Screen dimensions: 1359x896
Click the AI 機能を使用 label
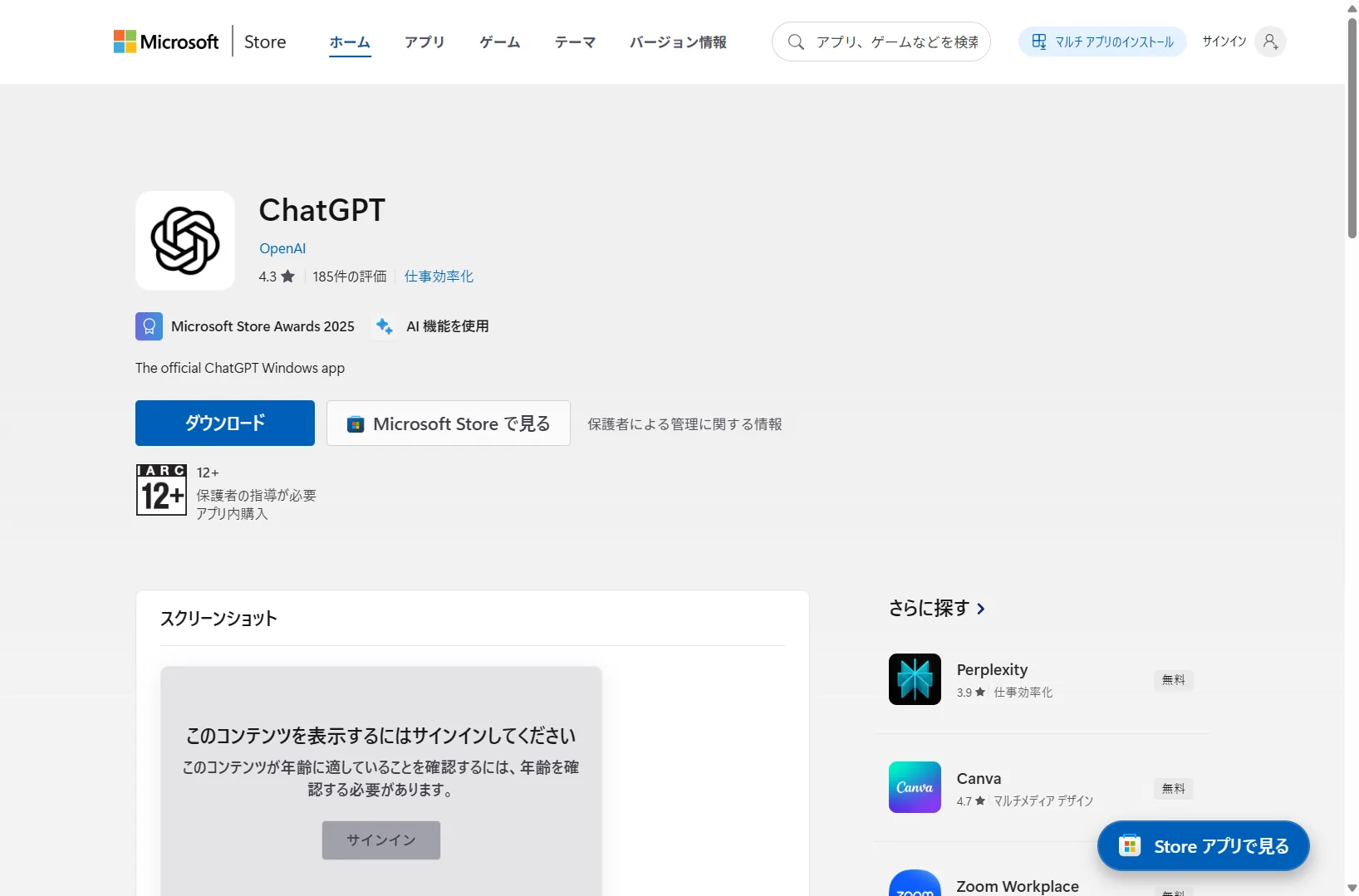[448, 326]
